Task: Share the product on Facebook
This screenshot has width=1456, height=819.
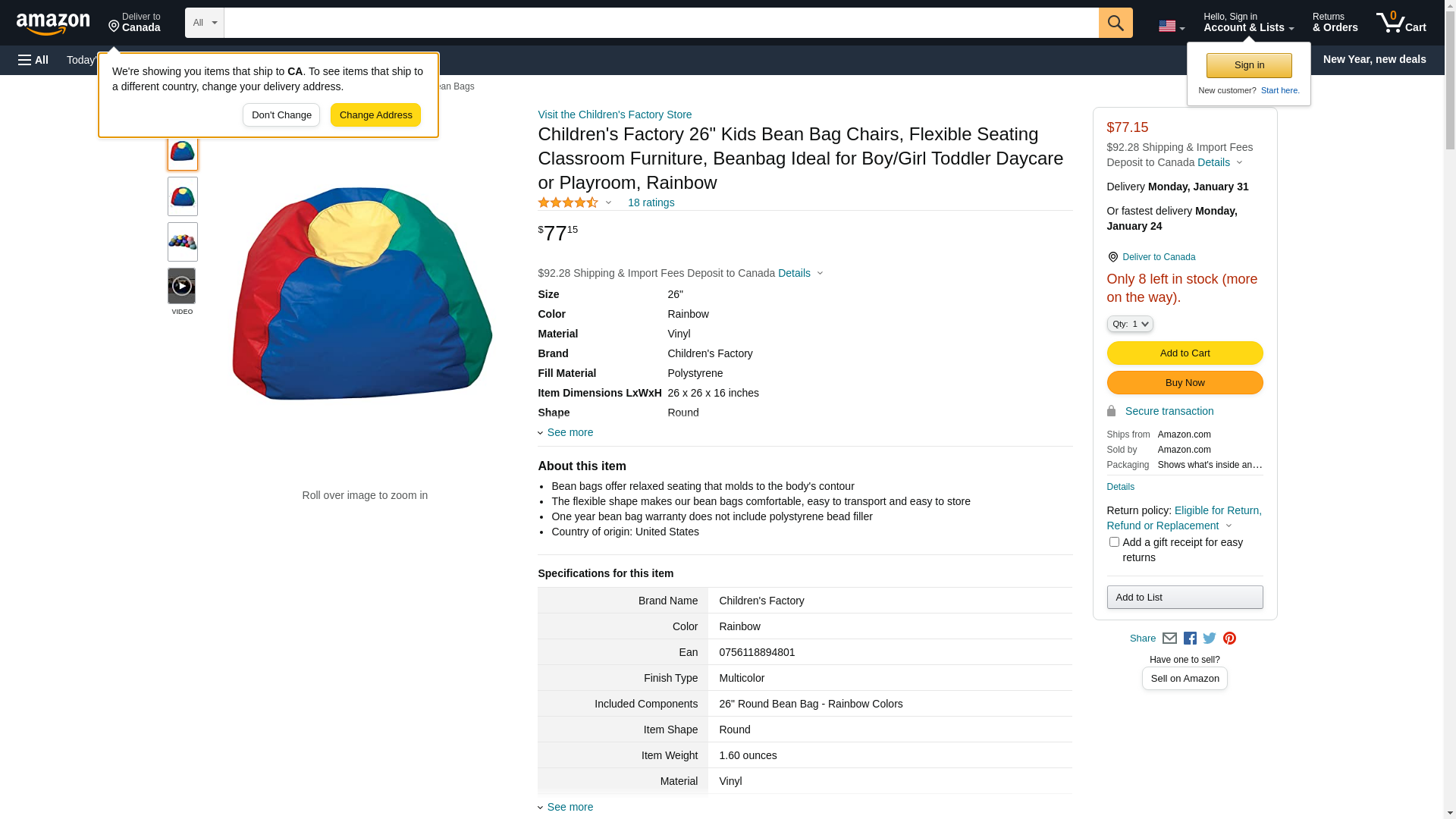Action: (1190, 639)
